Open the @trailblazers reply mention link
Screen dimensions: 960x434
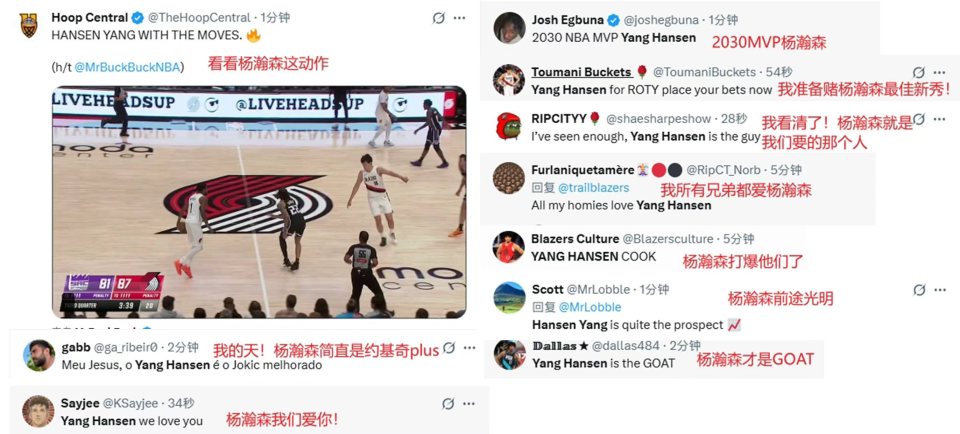tap(593, 187)
